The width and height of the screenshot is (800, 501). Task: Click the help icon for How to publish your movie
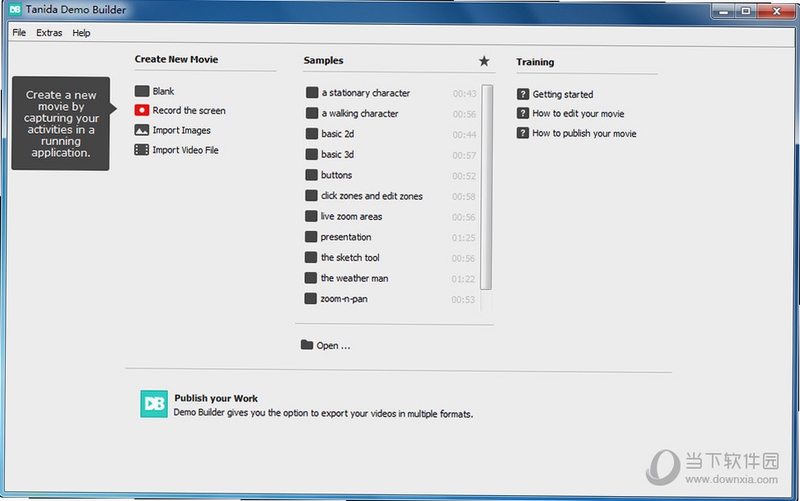coord(523,133)
